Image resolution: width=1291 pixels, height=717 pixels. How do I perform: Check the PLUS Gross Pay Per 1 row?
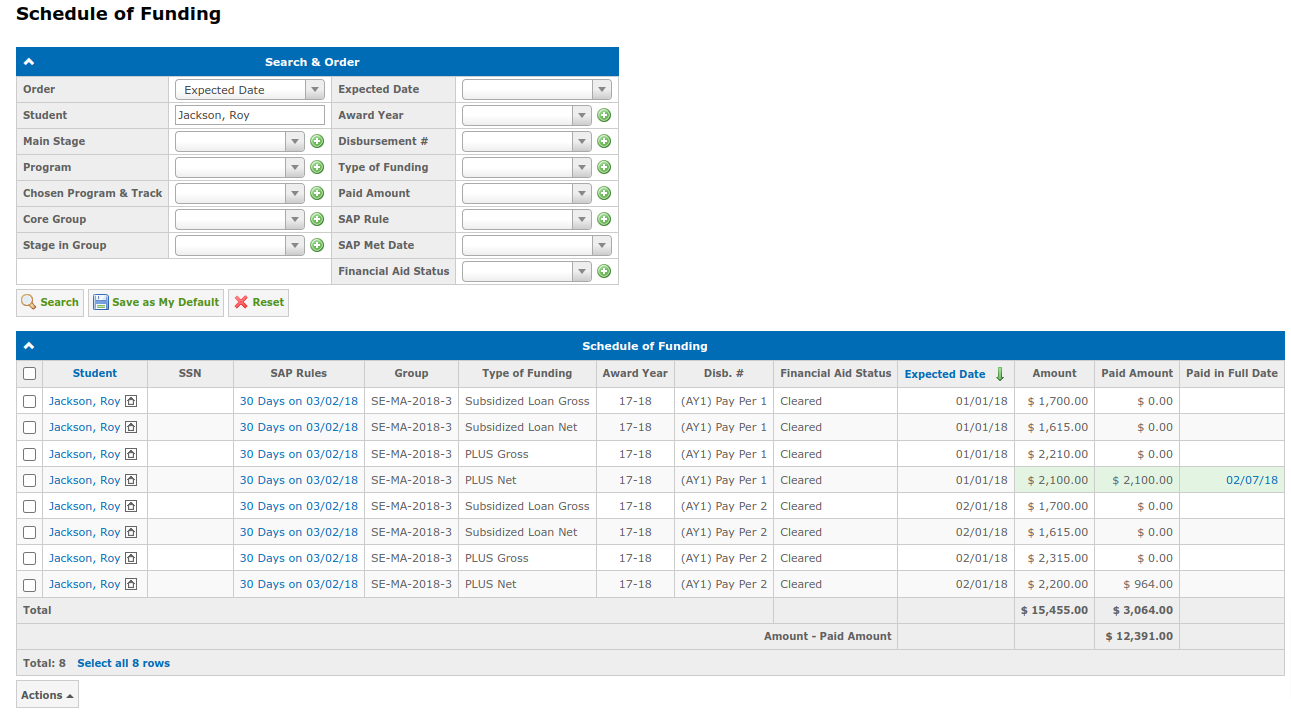pos(30,454)
